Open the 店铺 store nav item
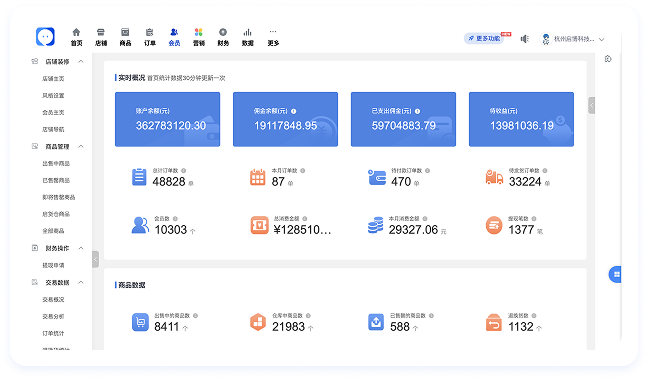This screenshot has height=380, width=648. pos(101,37)
